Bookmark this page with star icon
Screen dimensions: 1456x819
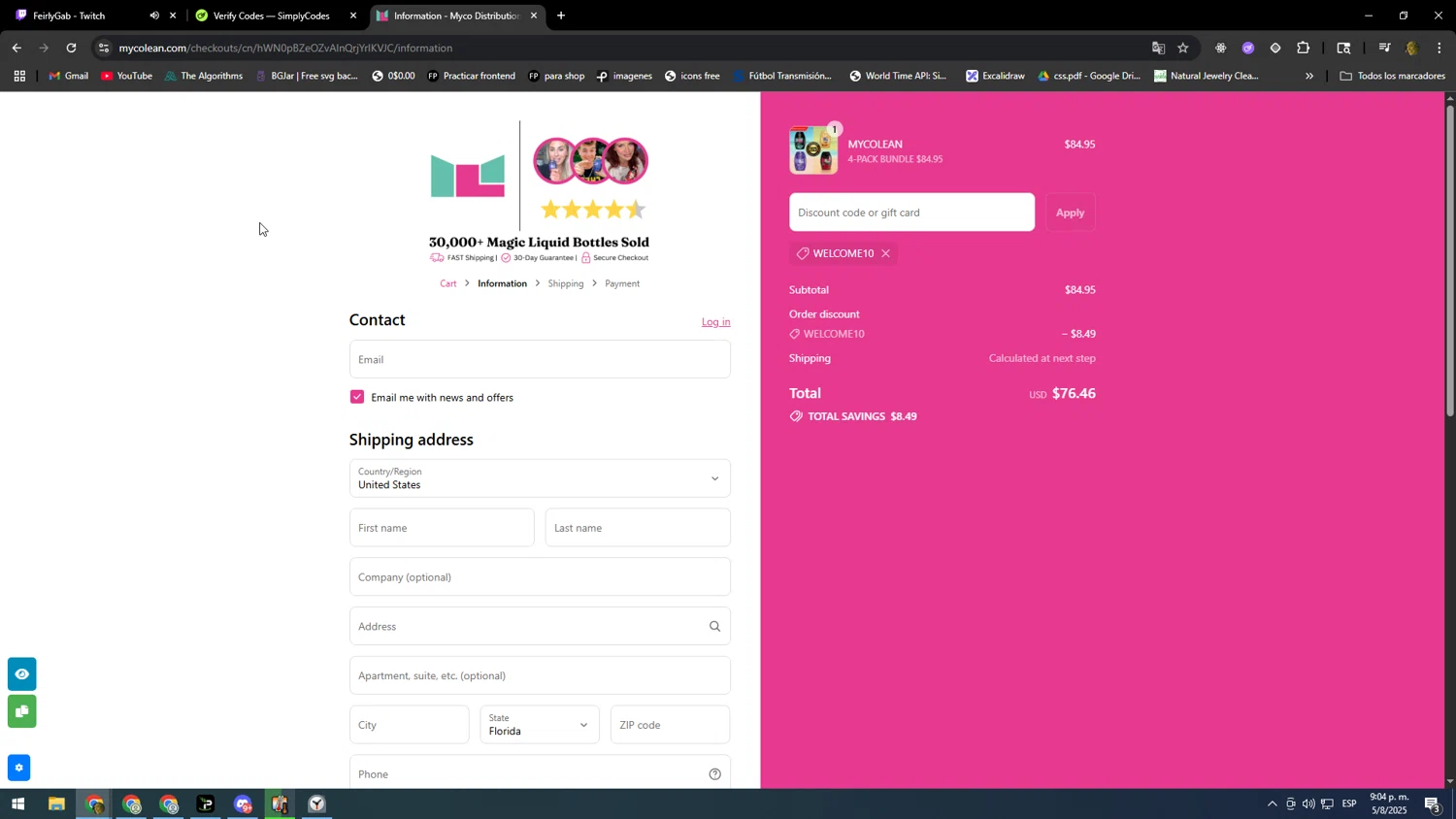(1182, 48)
